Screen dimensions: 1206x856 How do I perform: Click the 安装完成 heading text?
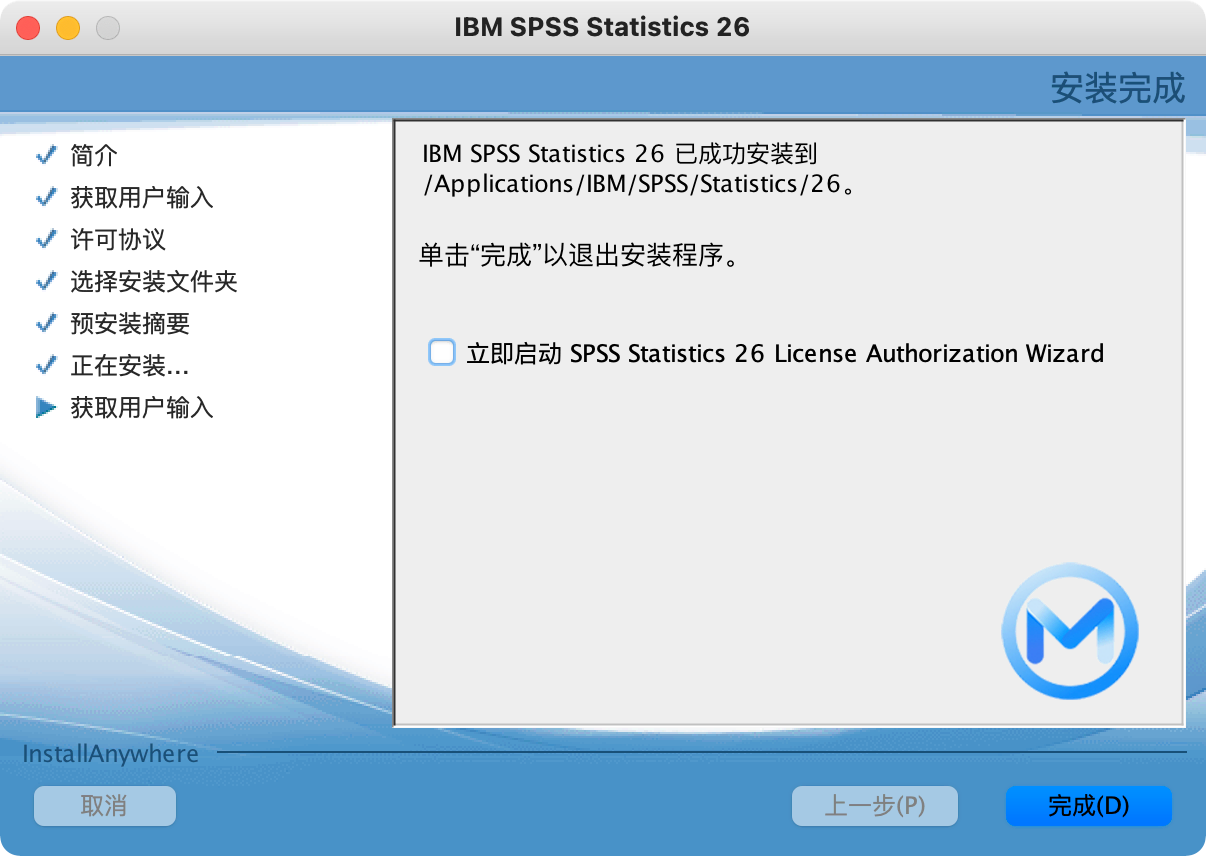pyautogui.click(x=1117, y=88)
